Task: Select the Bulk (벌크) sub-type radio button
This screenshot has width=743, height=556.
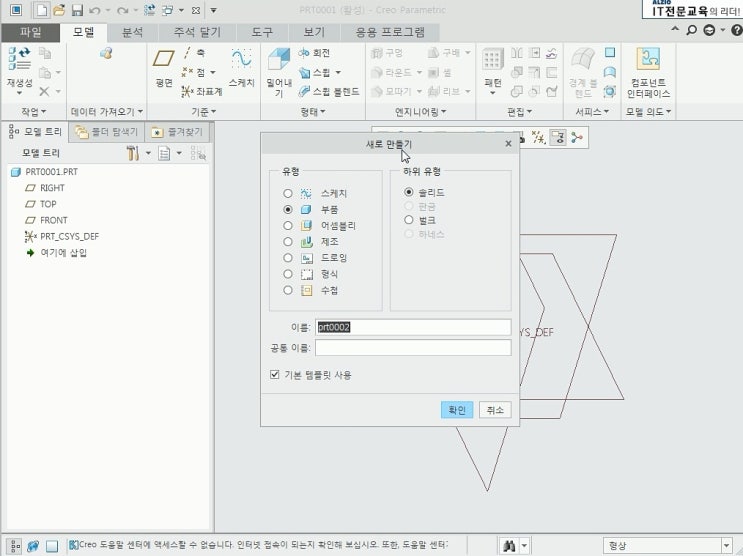Action: click(x=408, y=220)
